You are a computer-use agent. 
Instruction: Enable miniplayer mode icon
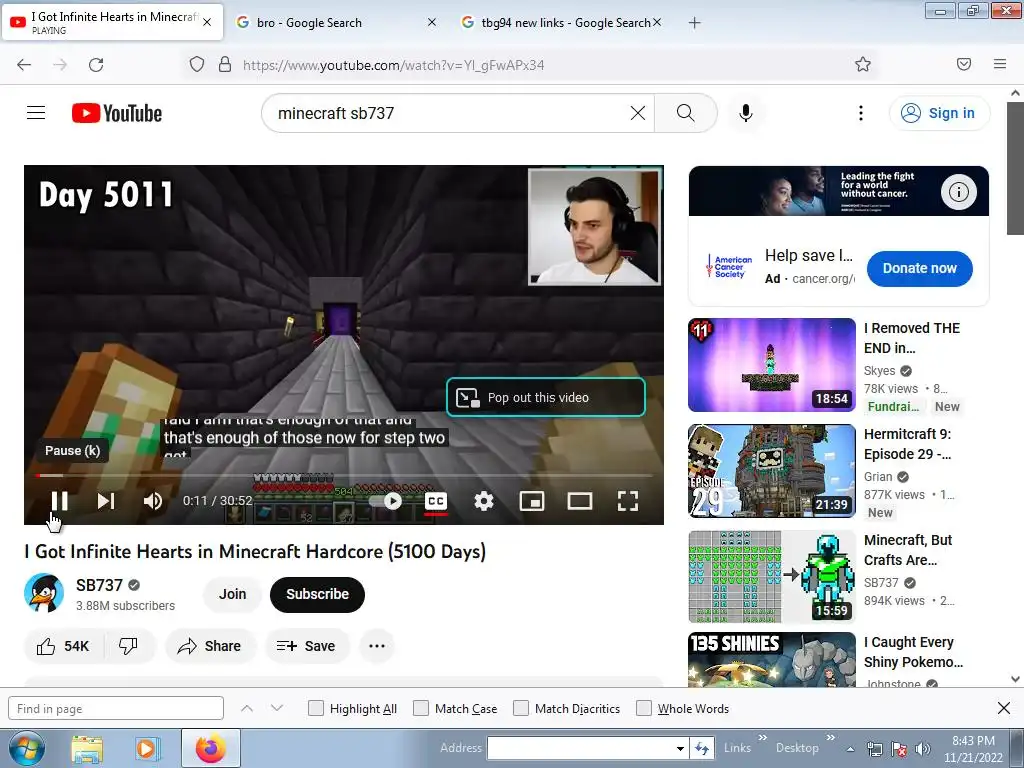click(532, 501)
